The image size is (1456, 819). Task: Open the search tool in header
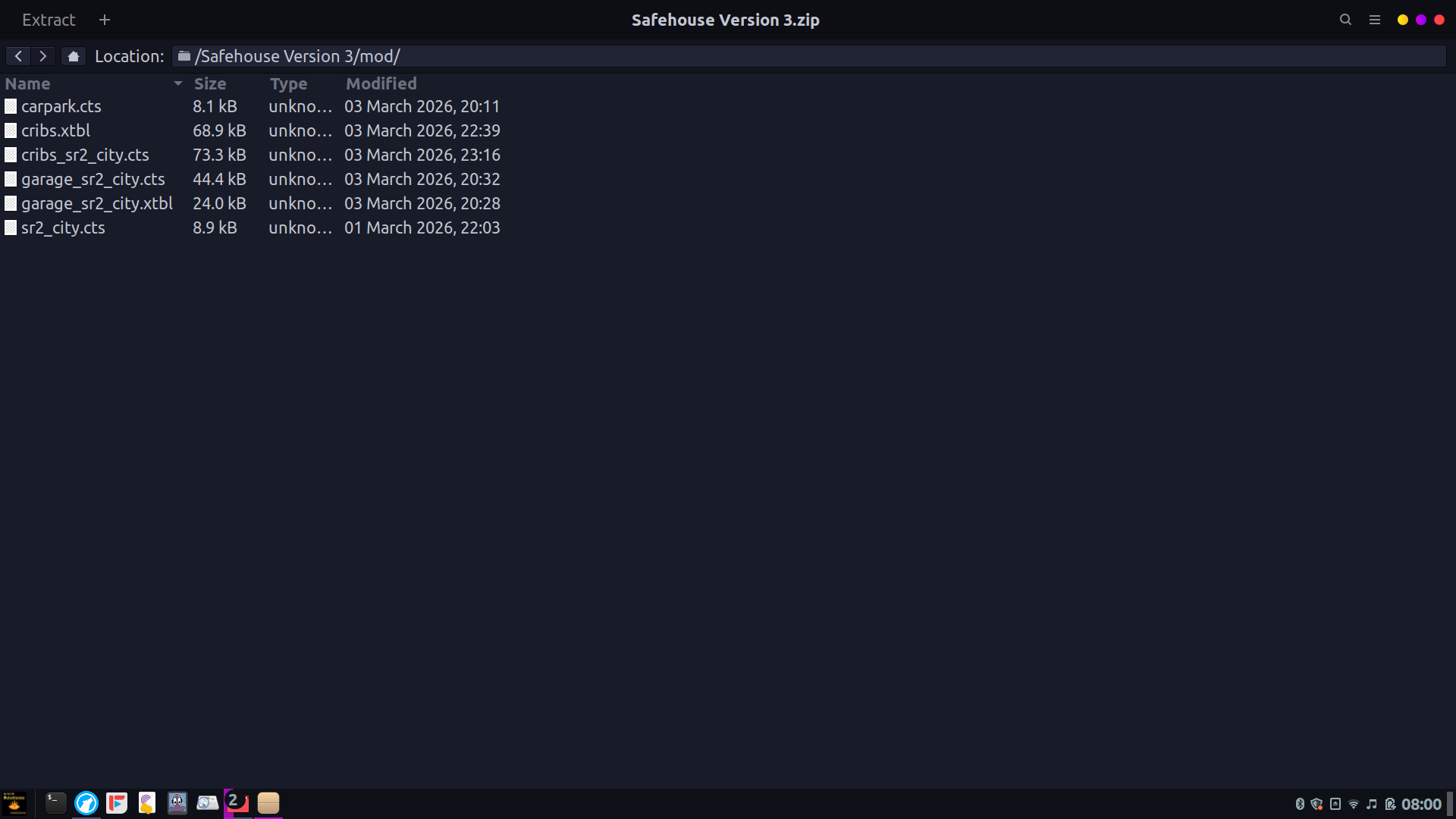click(x=1345, y=20)
